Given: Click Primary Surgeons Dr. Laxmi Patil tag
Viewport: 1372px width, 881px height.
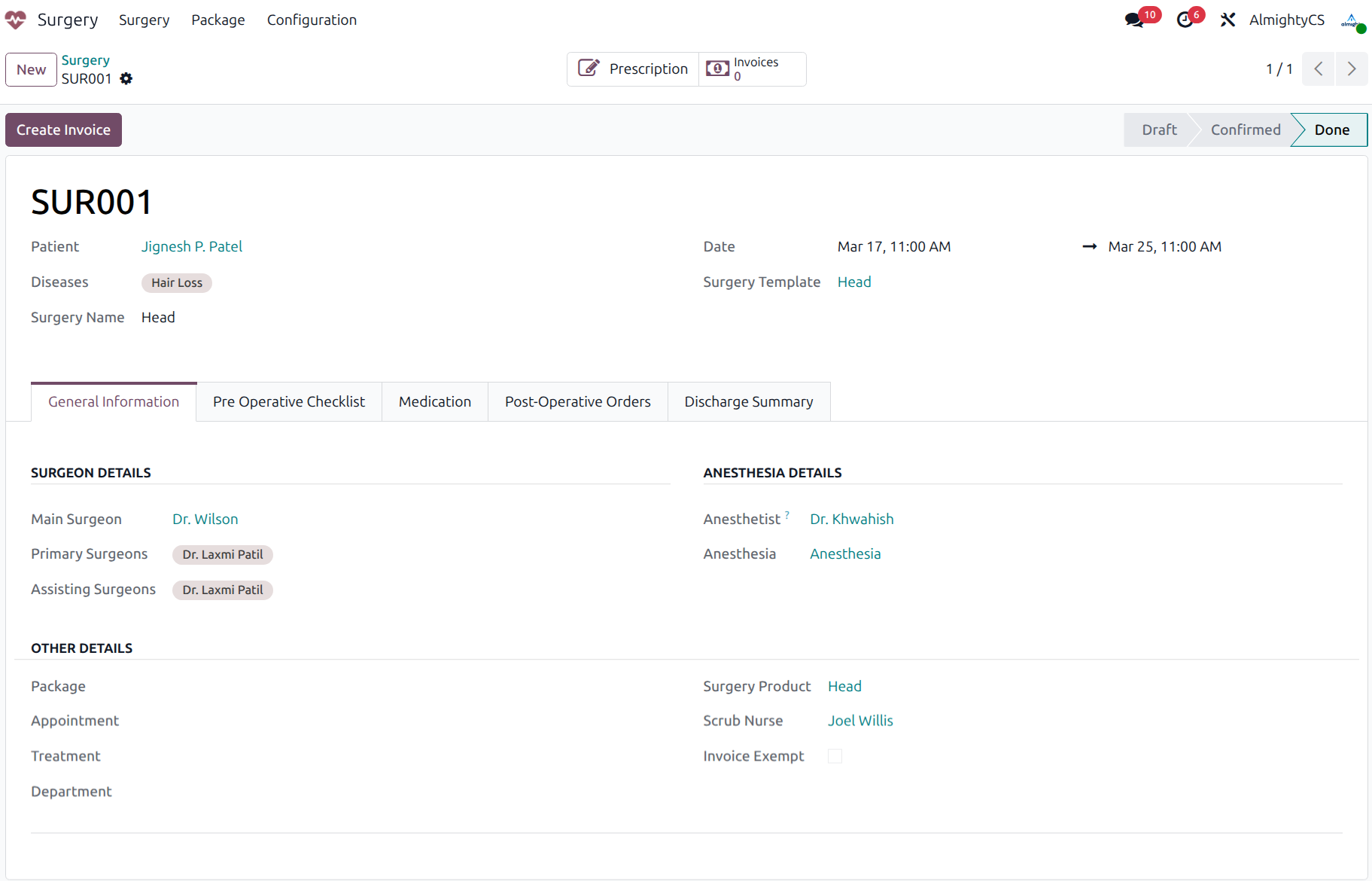Looking at the screenshot, I should point(223,554).
